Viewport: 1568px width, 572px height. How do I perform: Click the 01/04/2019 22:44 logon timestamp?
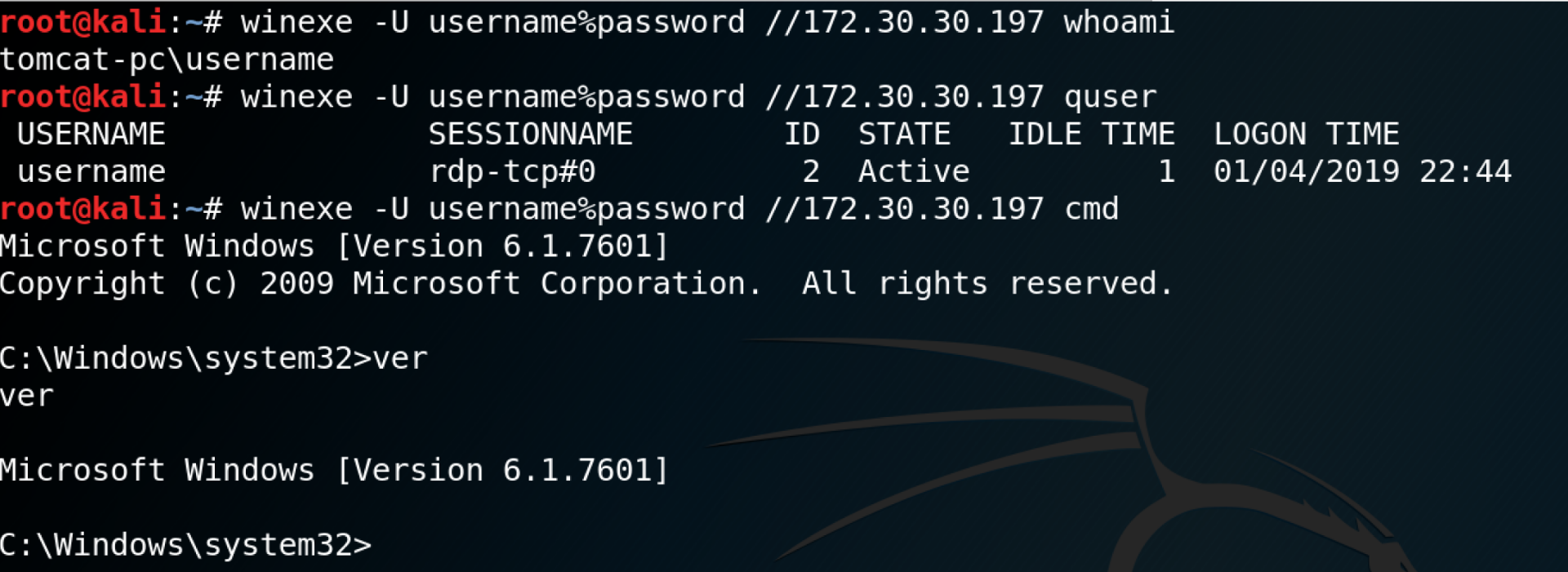1361,171
